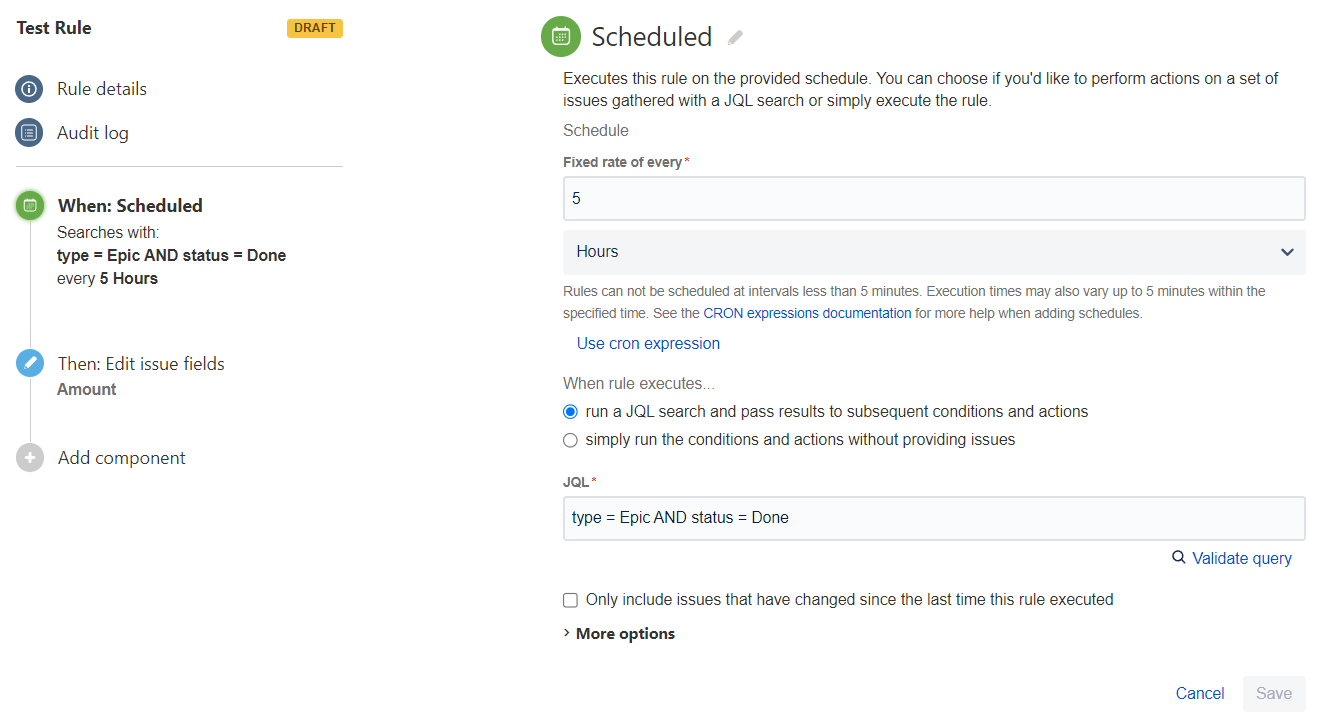Select the green Scheduled trigger clock icon
Image resolution: width=1325 pixels, height=727 pixels.
(x=29, y=205)
